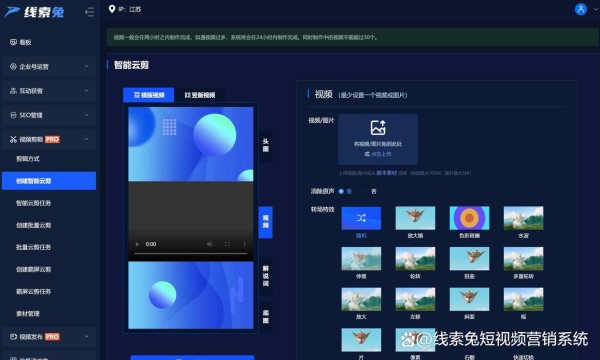Play the preview video
Screen dimensions: 600x360
(137, 244)
